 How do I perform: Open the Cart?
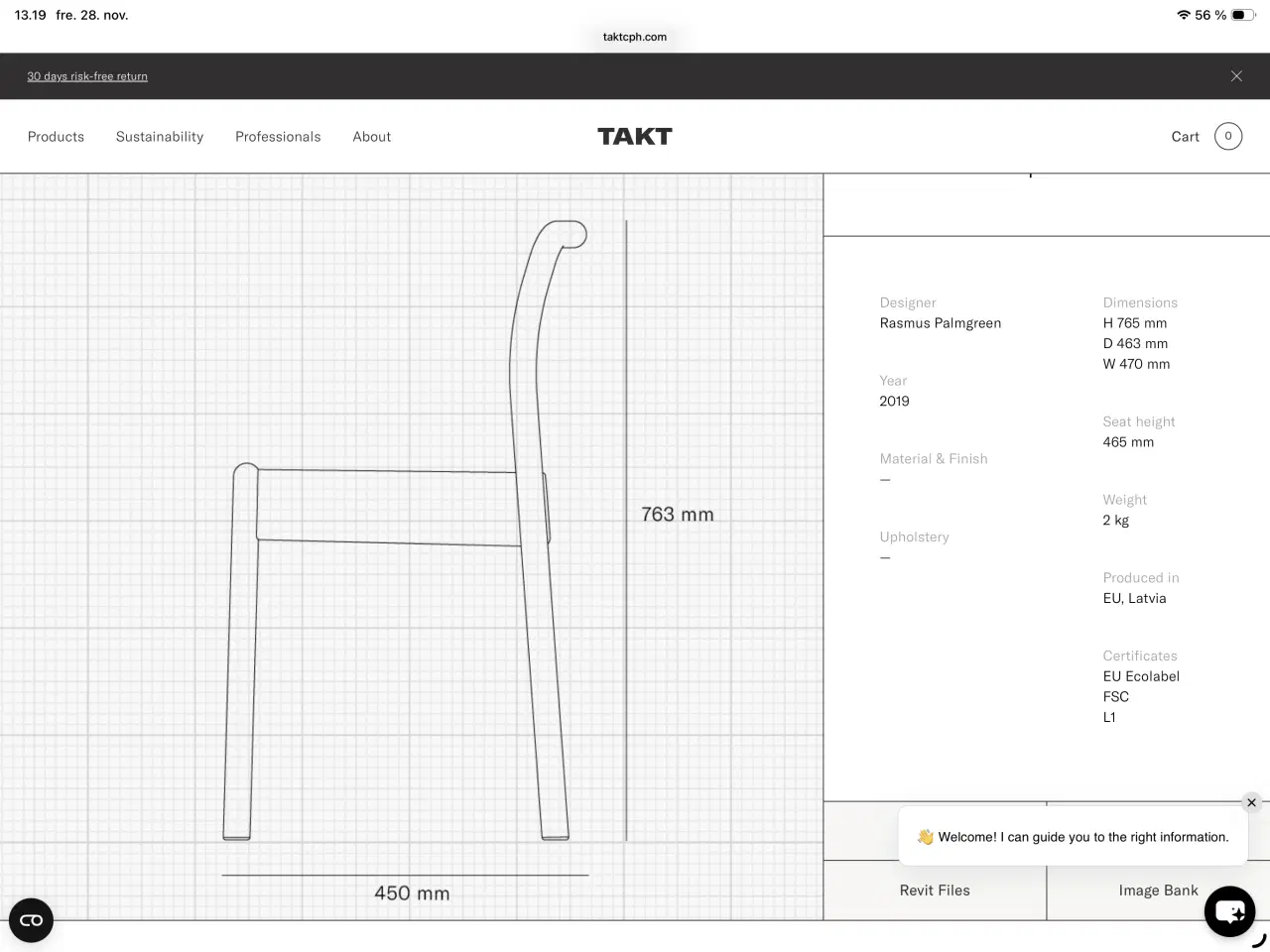(1185, 136)
